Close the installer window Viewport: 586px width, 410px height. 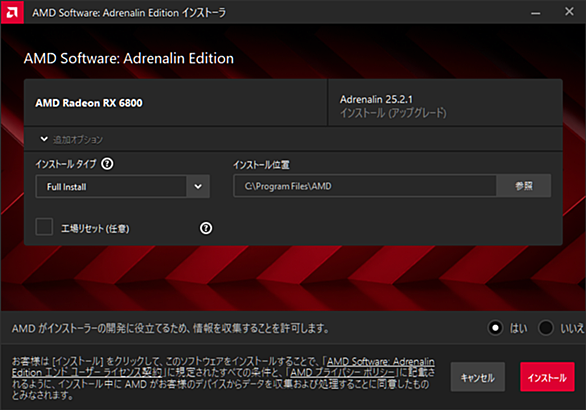(x=569, y=12)
